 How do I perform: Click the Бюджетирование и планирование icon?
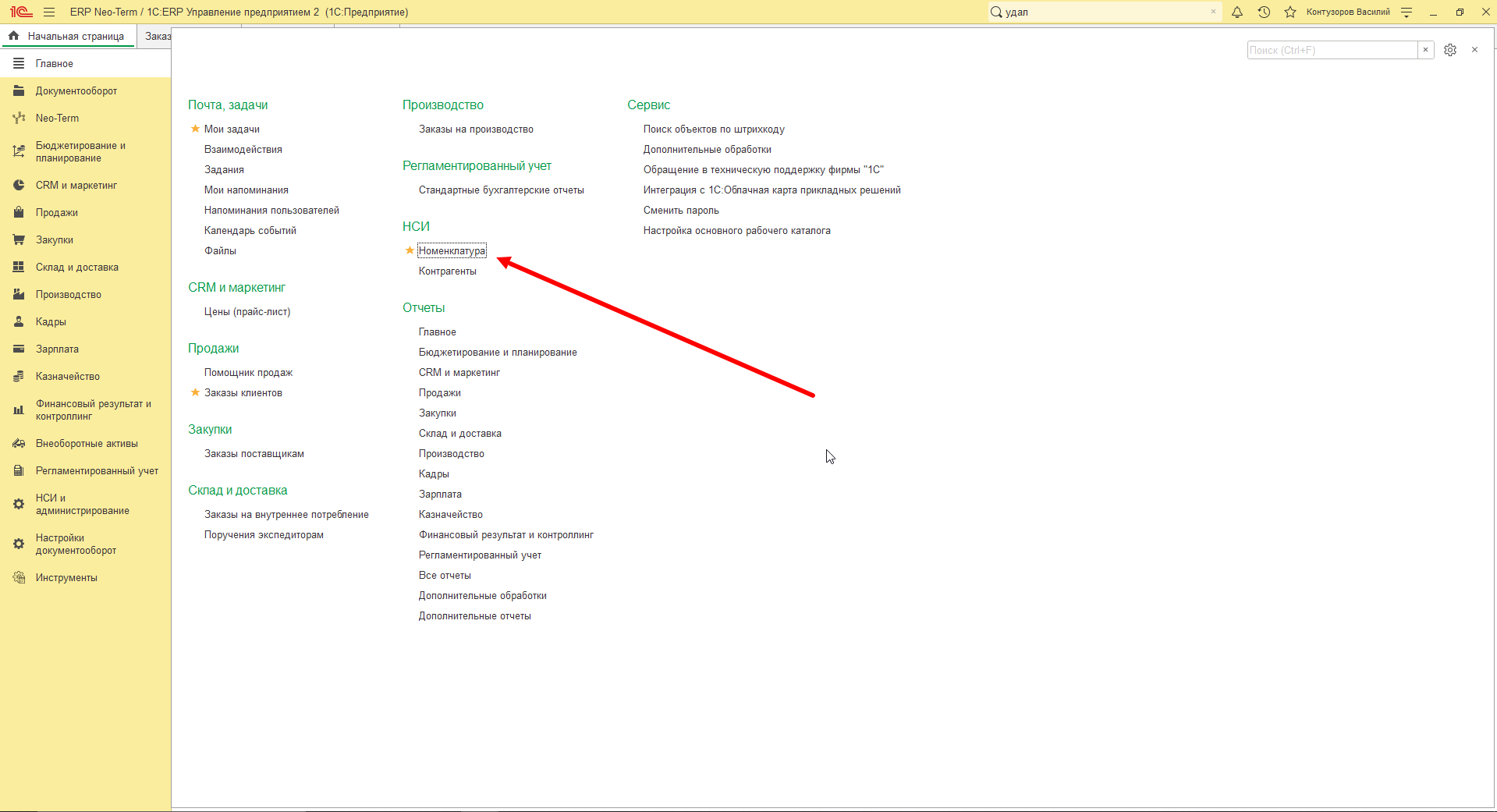[19, 151]
